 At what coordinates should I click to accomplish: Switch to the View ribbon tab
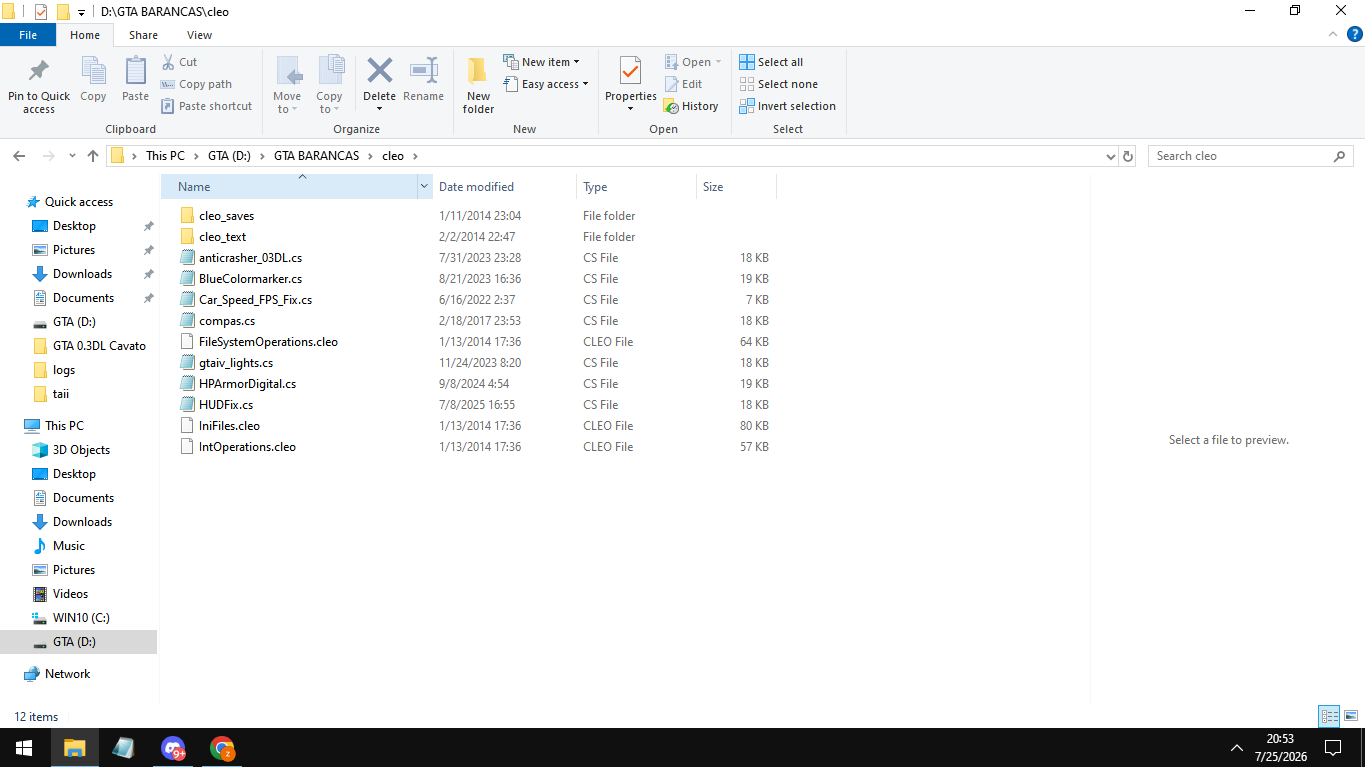(x=199, y=35)
